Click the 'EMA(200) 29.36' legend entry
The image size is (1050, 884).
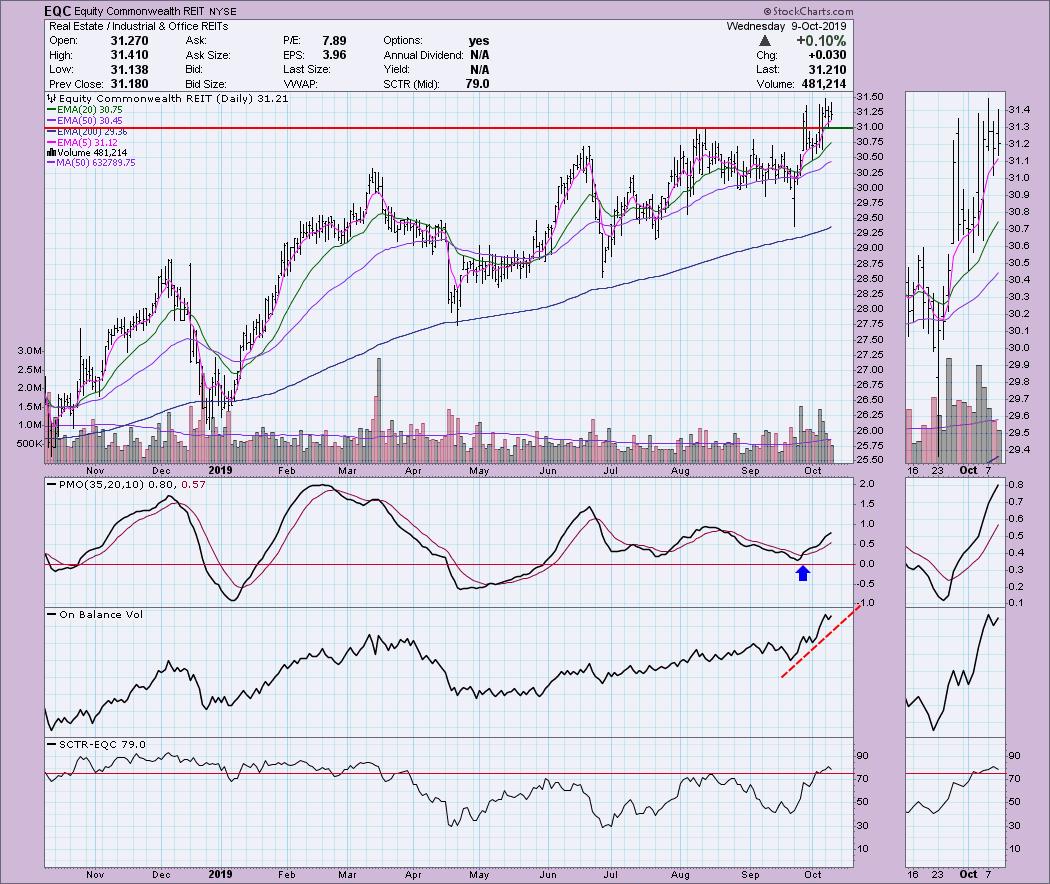(92, 131)
